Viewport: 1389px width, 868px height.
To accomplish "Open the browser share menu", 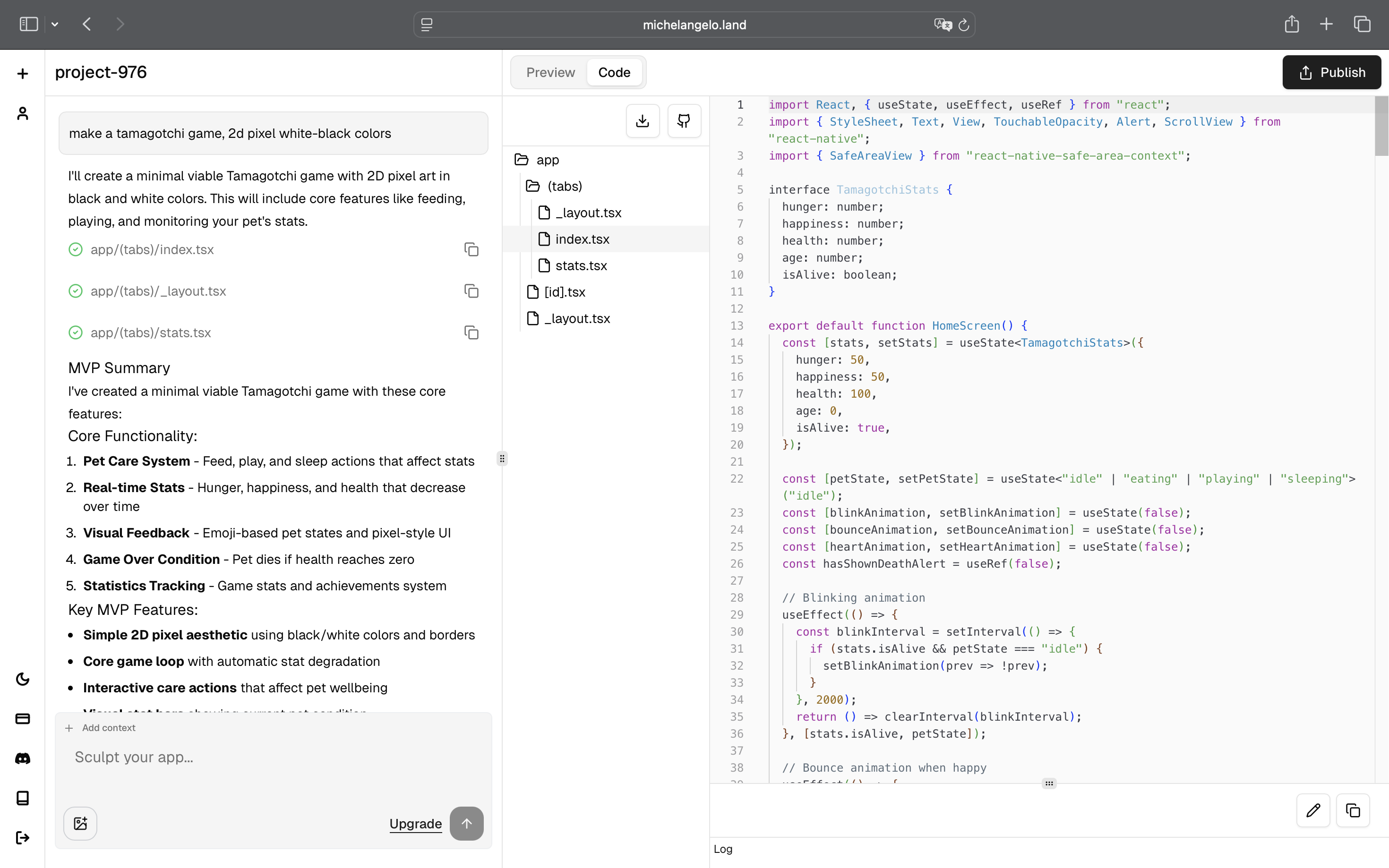I will [x=1291, y=24].
